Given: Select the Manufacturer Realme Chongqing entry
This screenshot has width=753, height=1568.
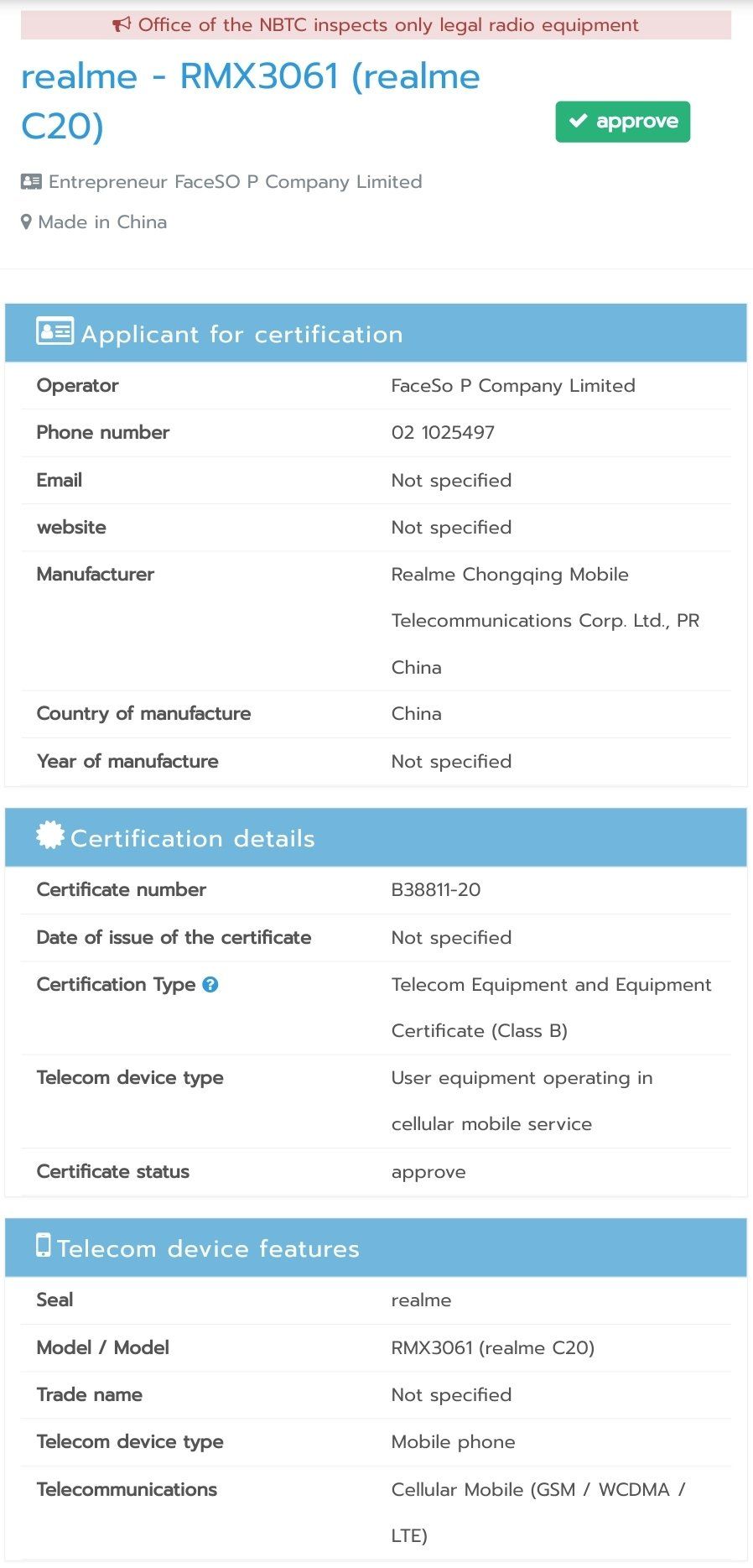Looking at the screenshot, I should 545,621.
